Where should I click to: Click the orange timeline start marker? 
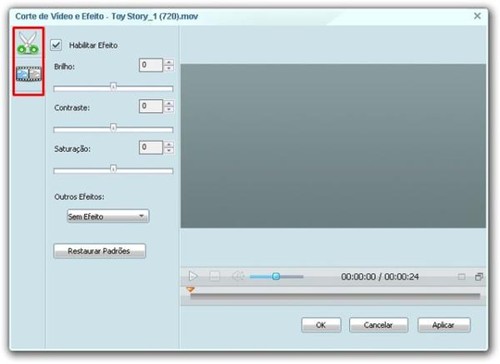pyautogui.click(x=190, y=289)
